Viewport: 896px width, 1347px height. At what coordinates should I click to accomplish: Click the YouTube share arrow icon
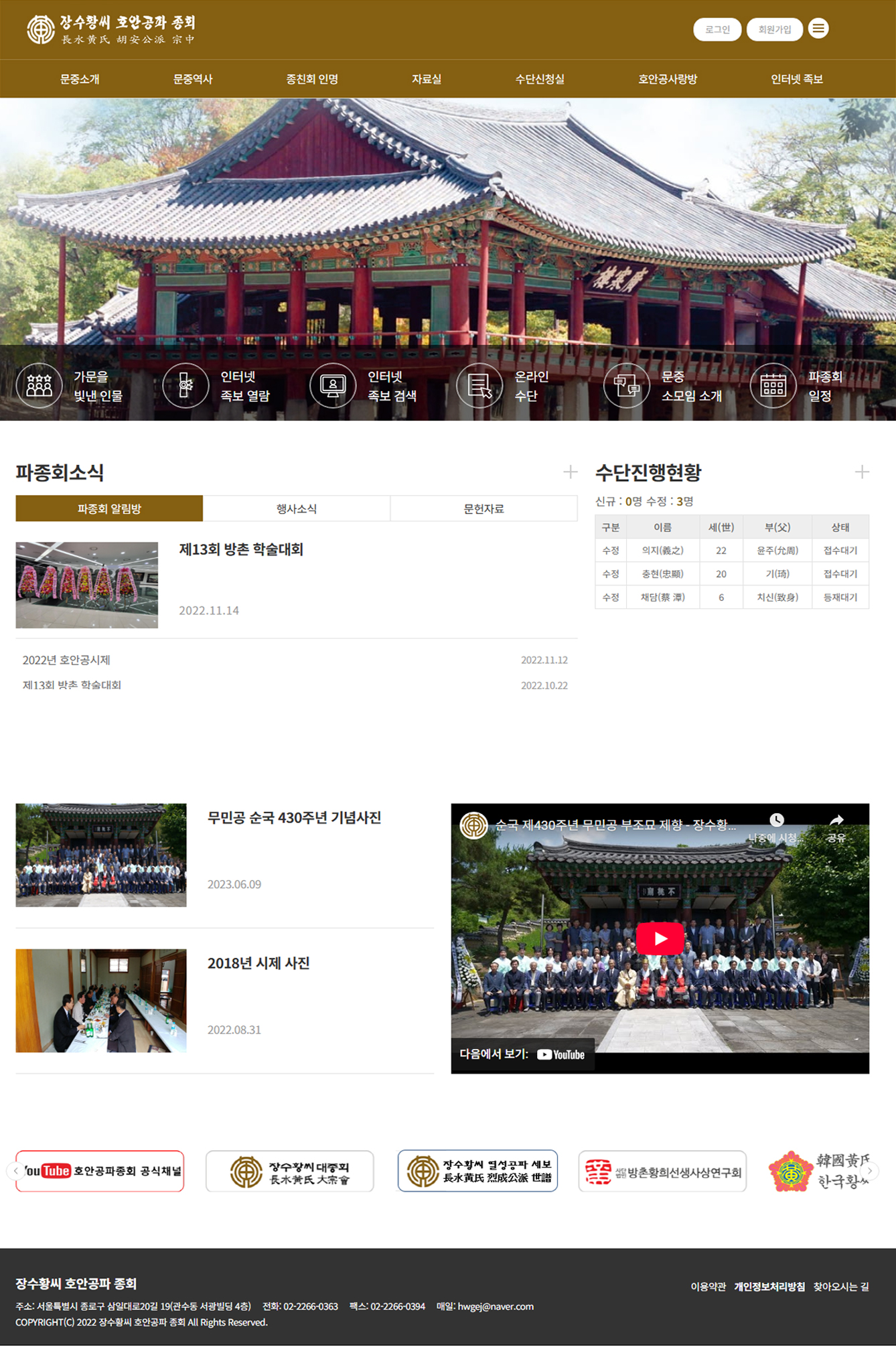click(836, 821)
